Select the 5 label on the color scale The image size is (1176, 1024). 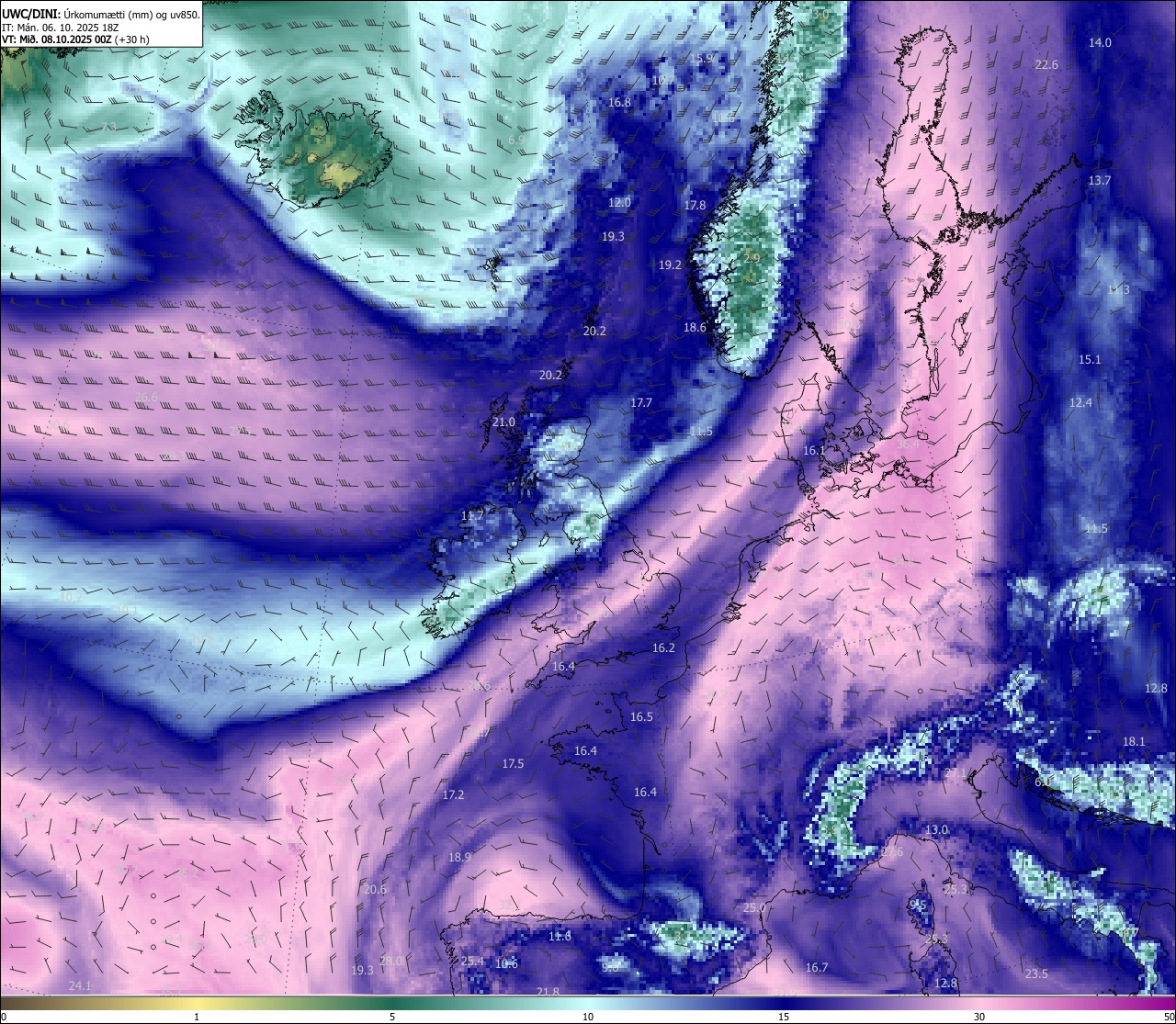[x=392, y=1017]
